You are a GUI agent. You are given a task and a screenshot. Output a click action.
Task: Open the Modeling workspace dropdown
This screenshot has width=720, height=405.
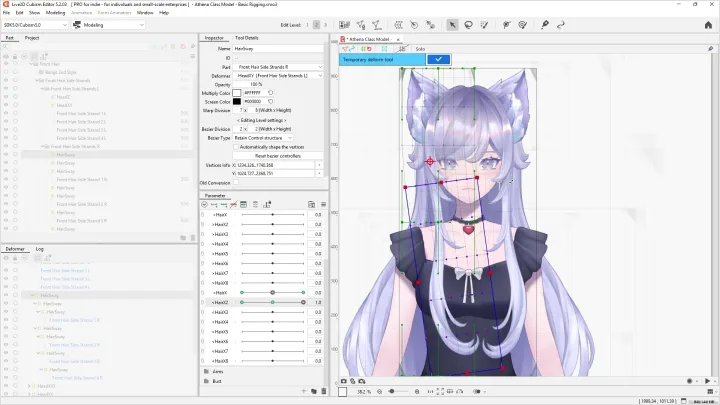pos(108,25)
